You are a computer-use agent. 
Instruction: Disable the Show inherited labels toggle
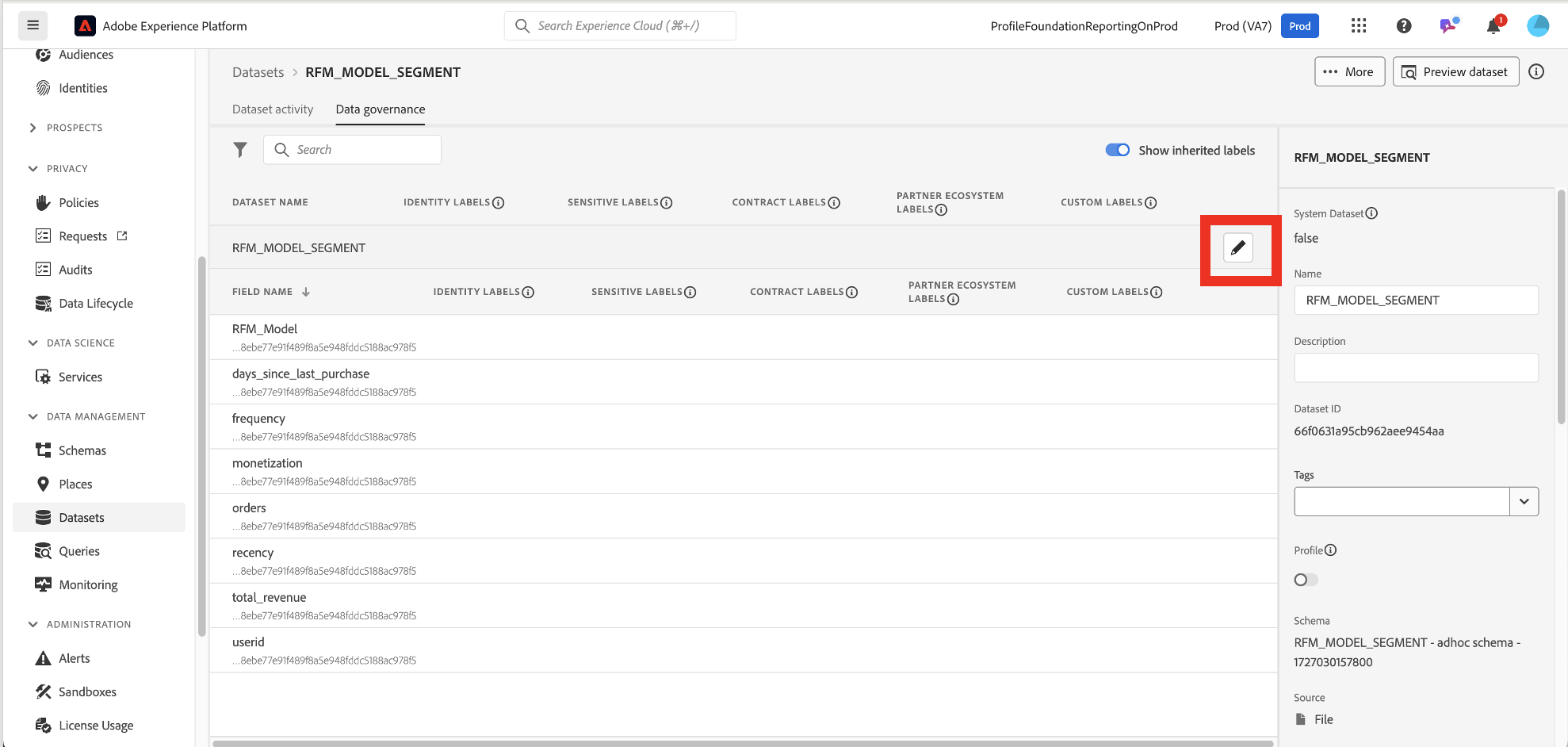tap(1118, 151)
